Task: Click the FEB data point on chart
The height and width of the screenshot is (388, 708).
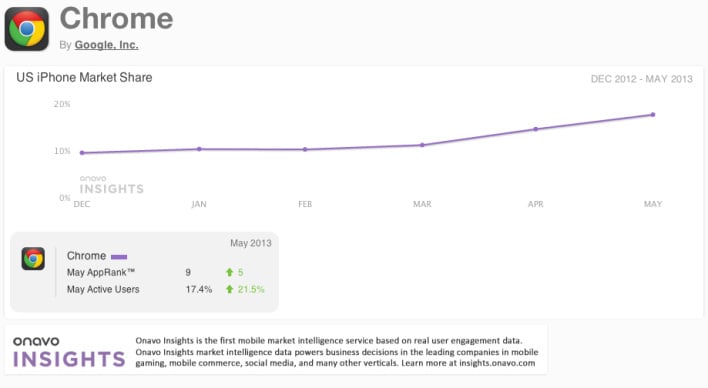Action: tap(305, 149)
